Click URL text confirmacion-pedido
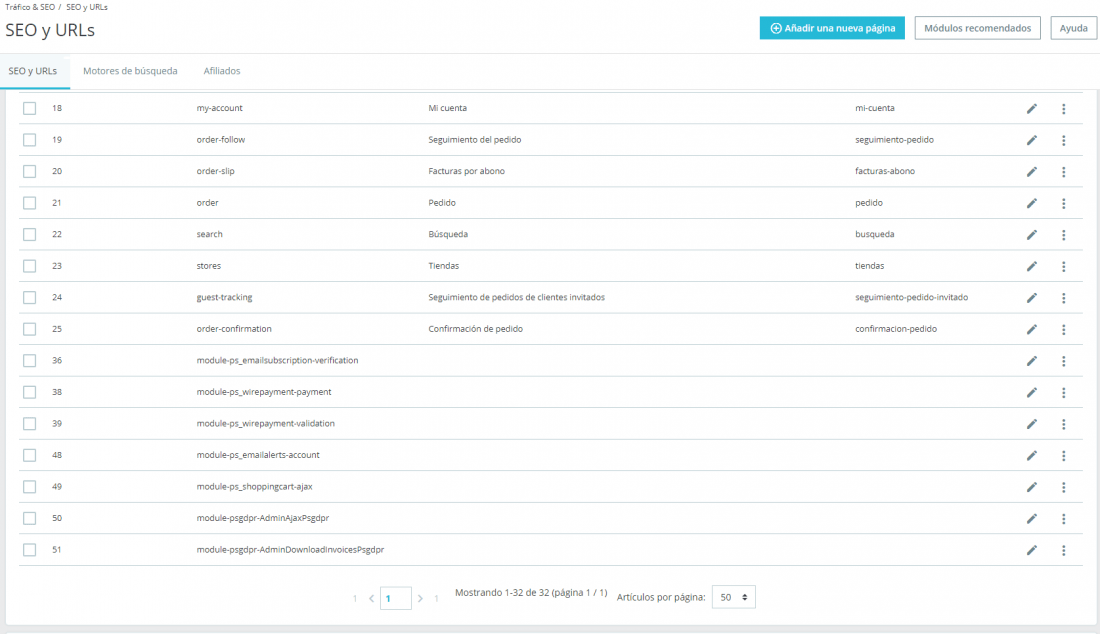Image resolution: width=1100 pixels, height=634 pixels. [896, 329]
